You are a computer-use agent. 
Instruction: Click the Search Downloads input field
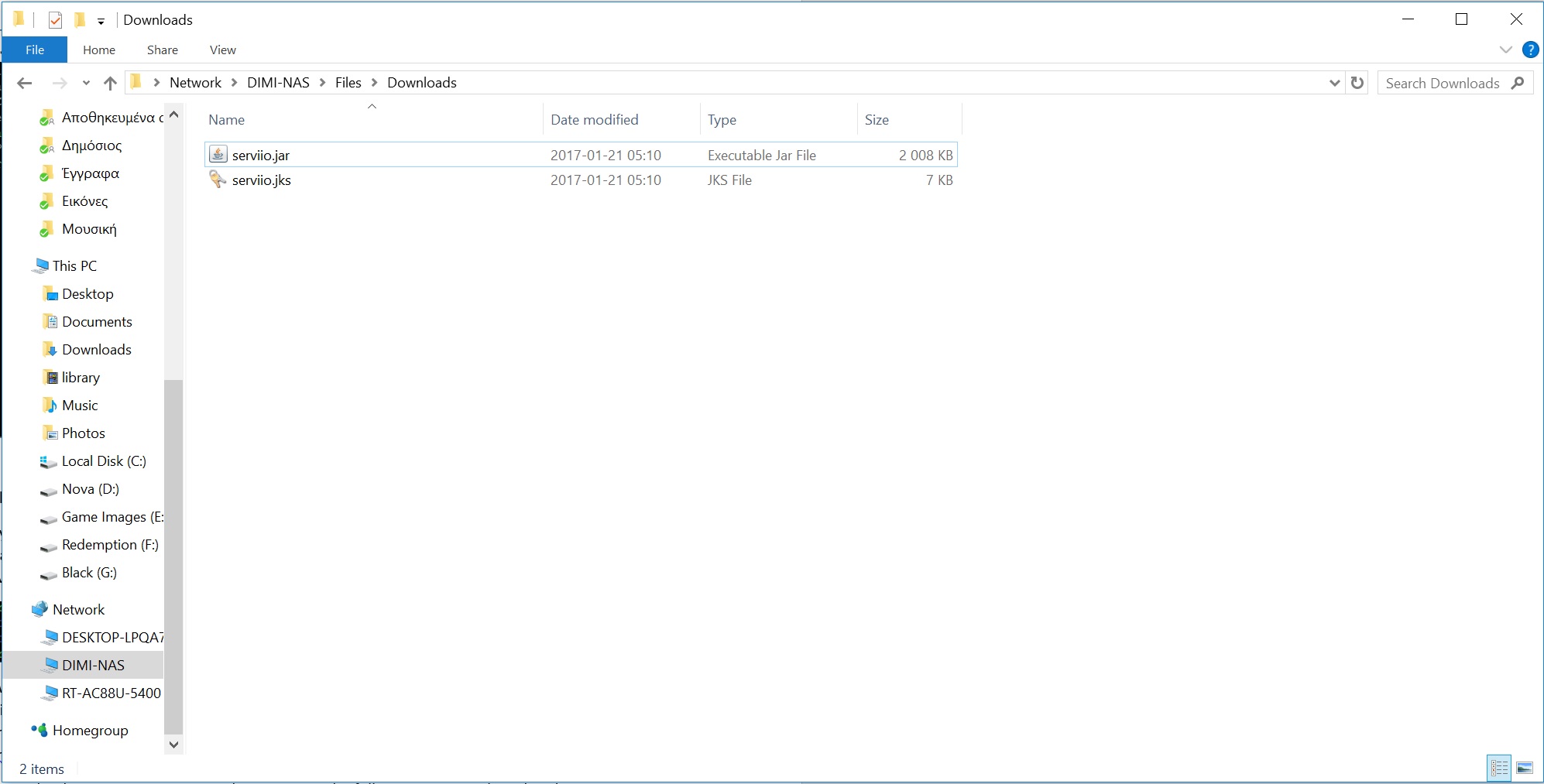coord(1442,83)
